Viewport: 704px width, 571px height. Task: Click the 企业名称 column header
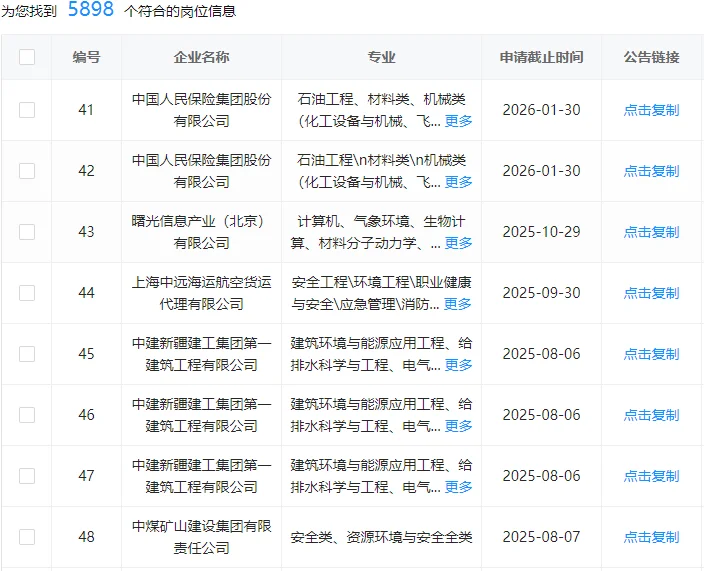(201, 57)
